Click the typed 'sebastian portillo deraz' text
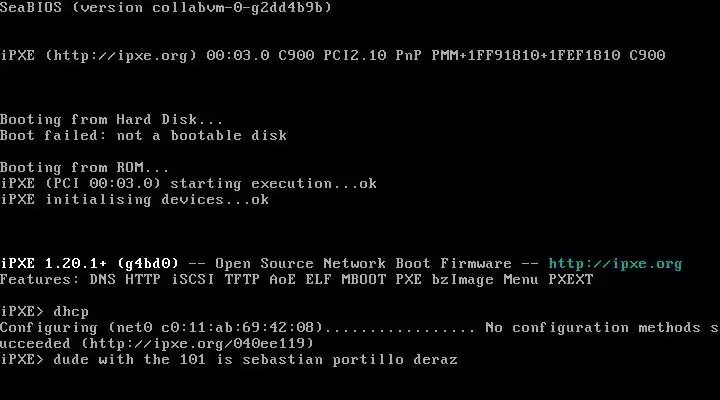 click(362, 360)
